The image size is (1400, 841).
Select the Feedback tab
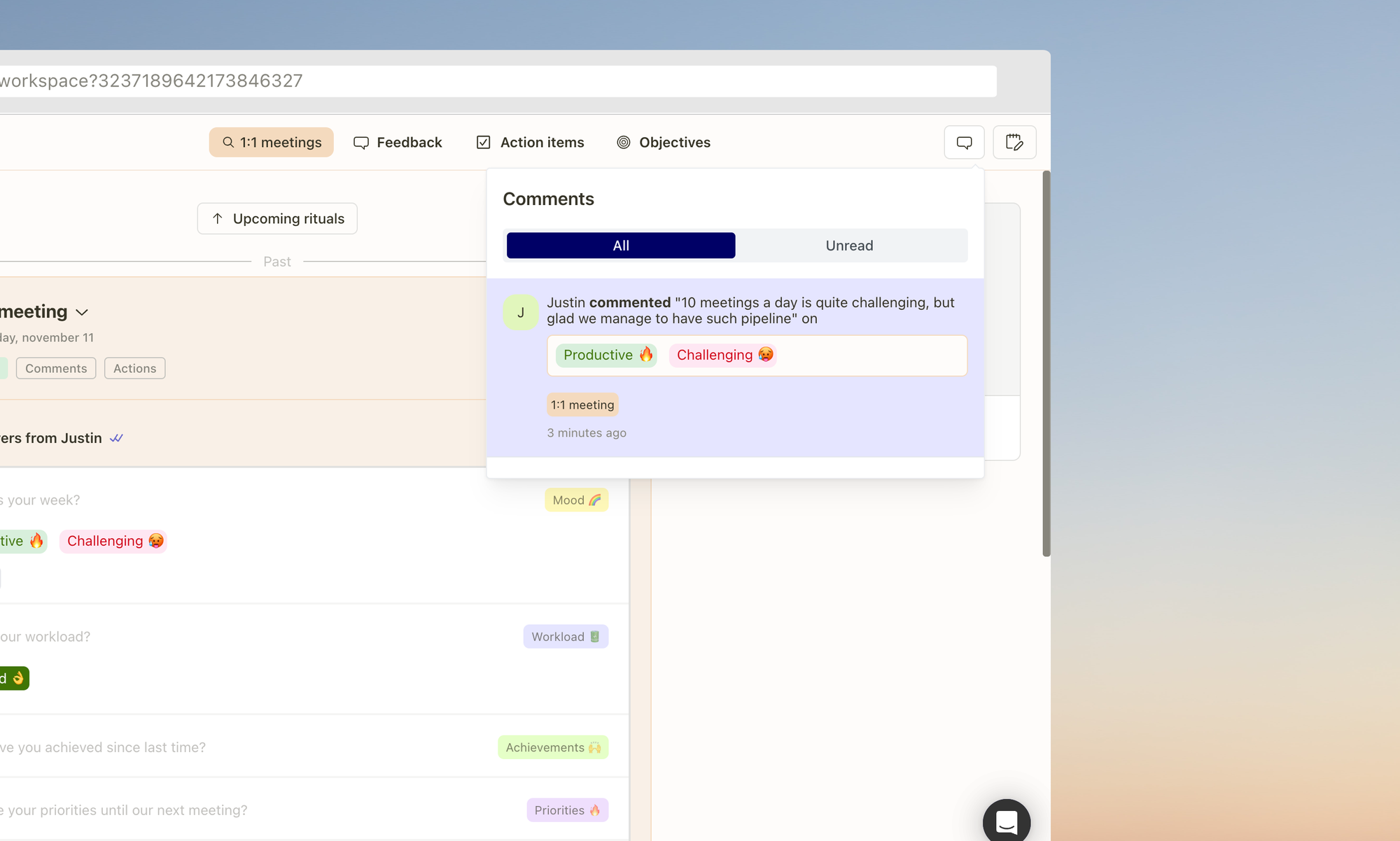pos(397,141)
